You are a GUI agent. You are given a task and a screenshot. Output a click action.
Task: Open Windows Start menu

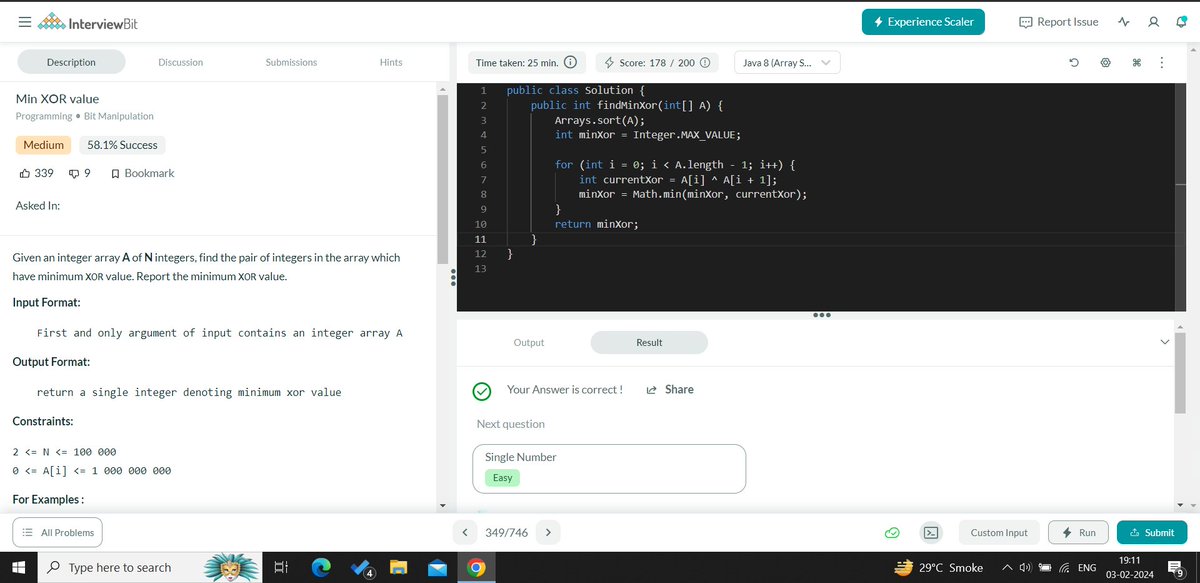(19, 567)
